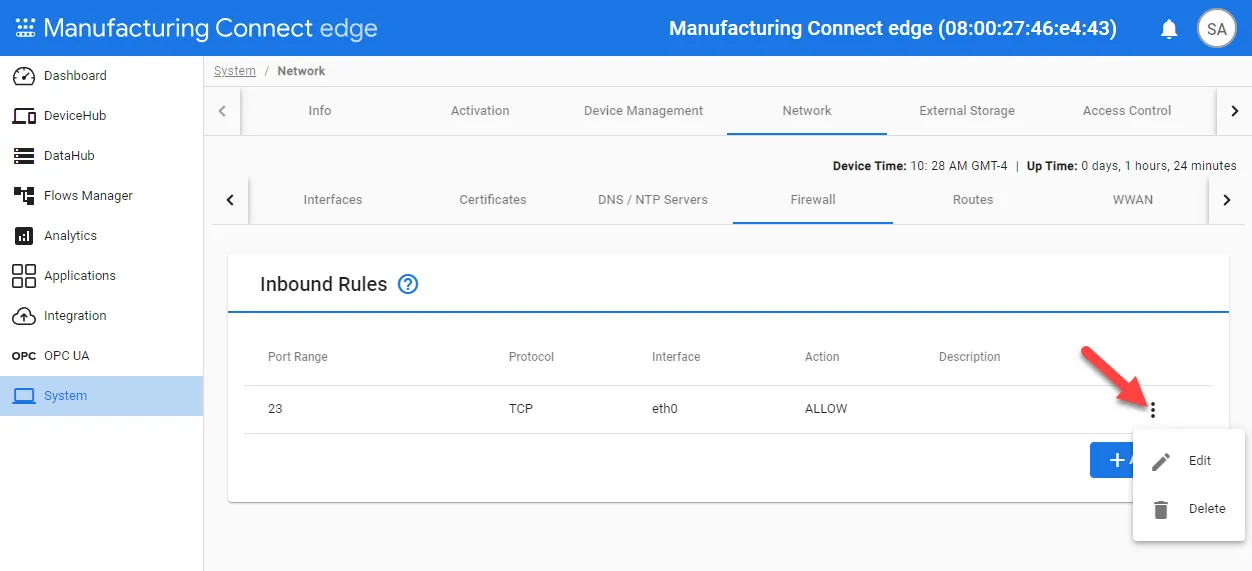Open OPC UA from sidebar
The height and width of the screenshot is (571, 1252).
click(101, 356)
